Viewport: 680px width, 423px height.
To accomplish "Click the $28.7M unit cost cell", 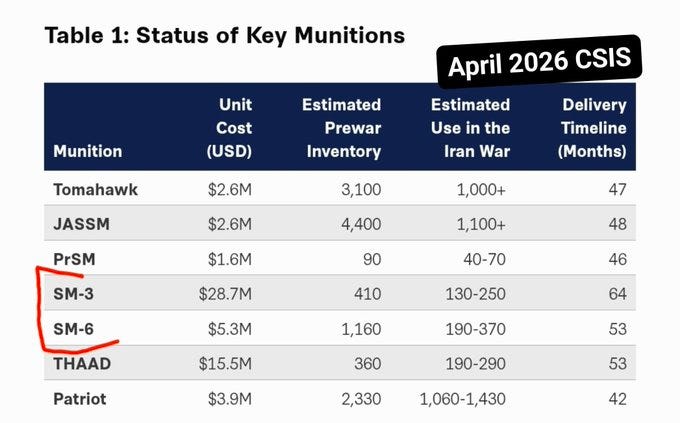I will [225, 294].
